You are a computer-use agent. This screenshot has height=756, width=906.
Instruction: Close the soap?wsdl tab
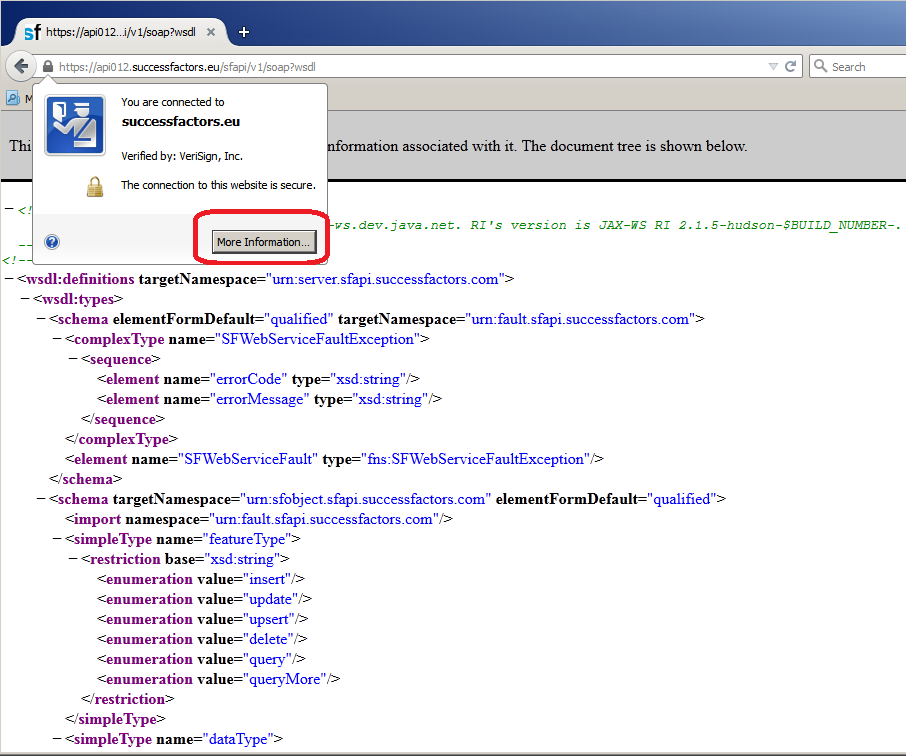211,32
